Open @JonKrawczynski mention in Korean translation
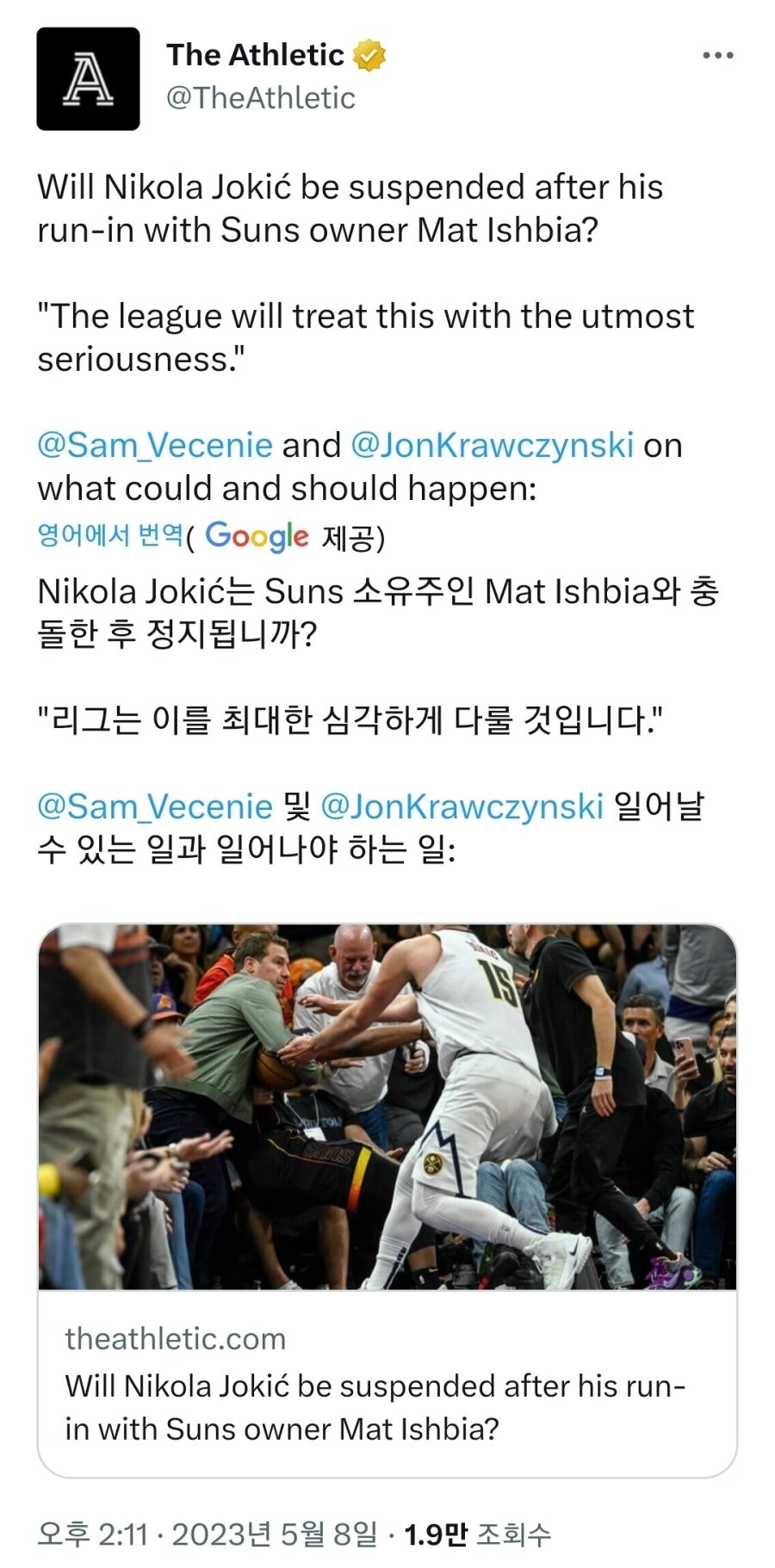Image resolution: width=775 pixels, height=1568 pixels. pyautogui.click(x=462, y=807)
